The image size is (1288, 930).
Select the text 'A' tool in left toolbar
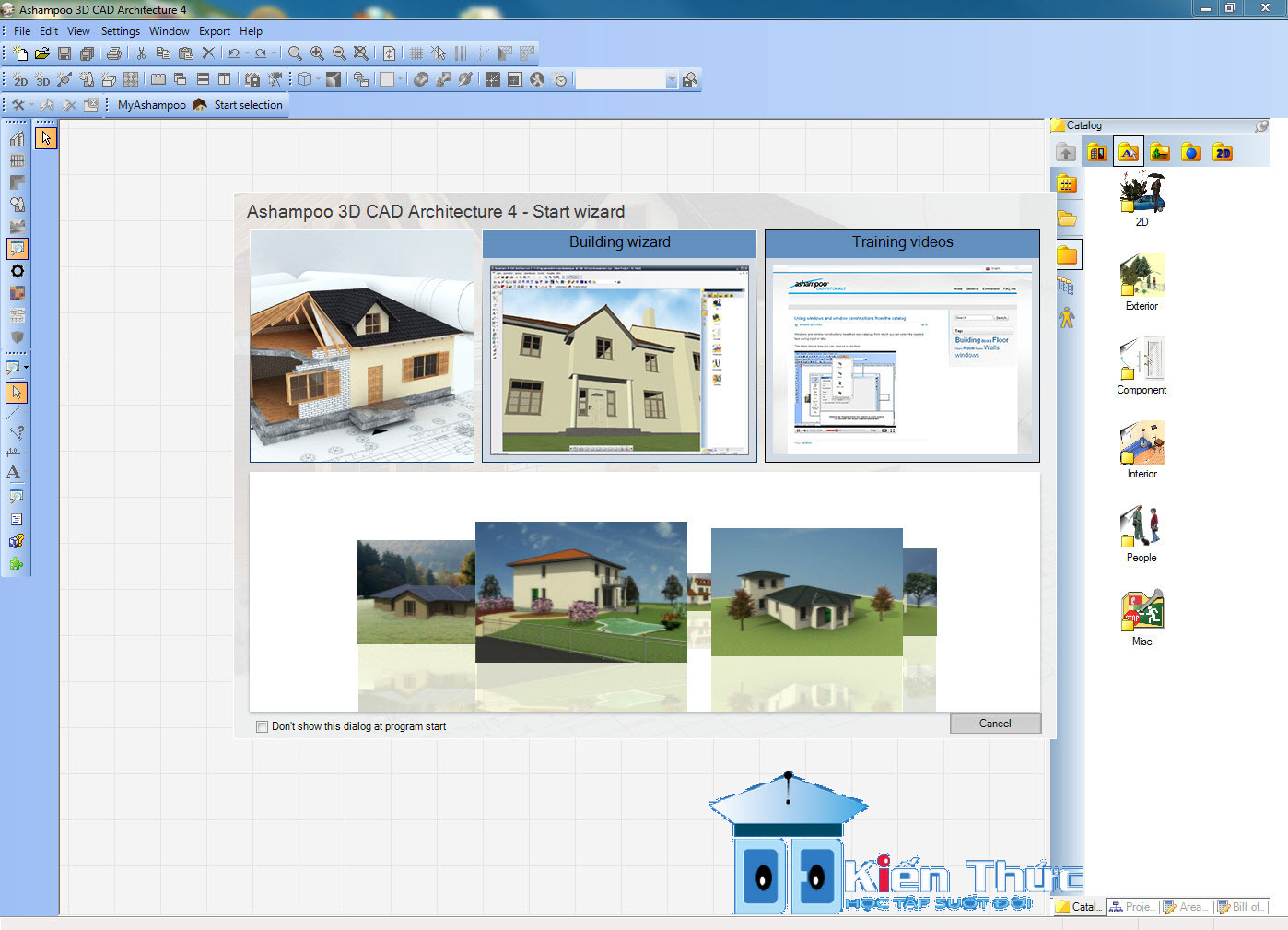(x=14, y=473)
